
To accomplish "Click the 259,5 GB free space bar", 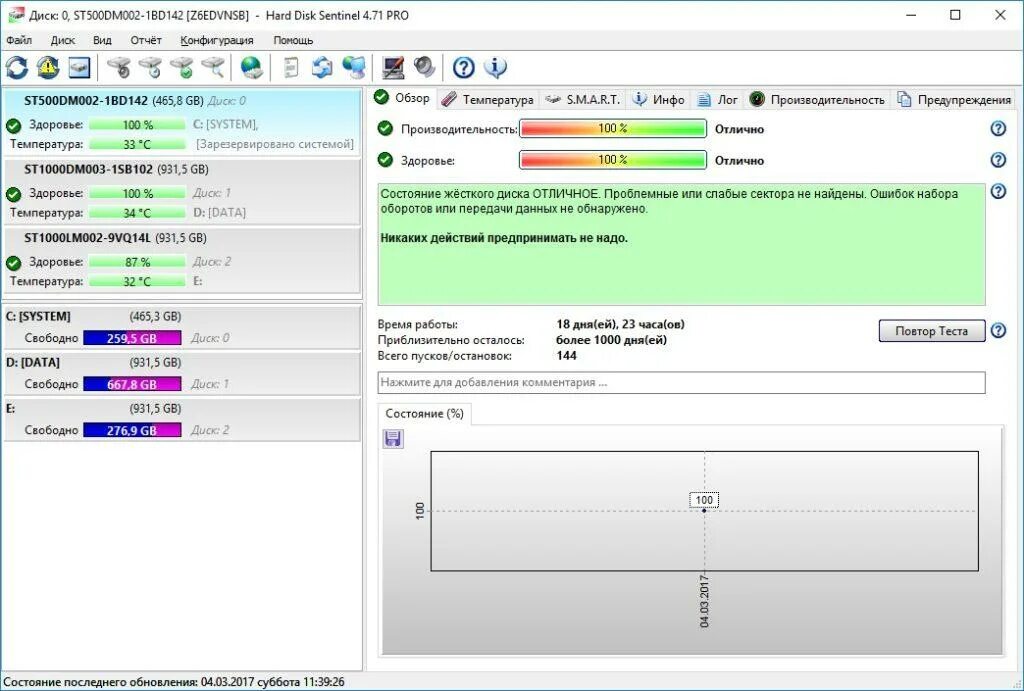I will coord(132,338).
